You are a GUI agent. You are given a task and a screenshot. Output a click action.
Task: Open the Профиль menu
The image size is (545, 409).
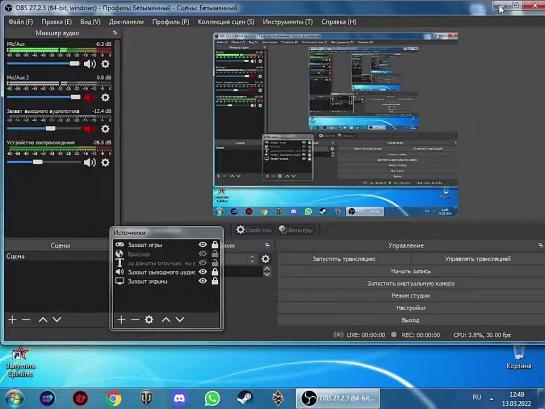click(171, 22)
